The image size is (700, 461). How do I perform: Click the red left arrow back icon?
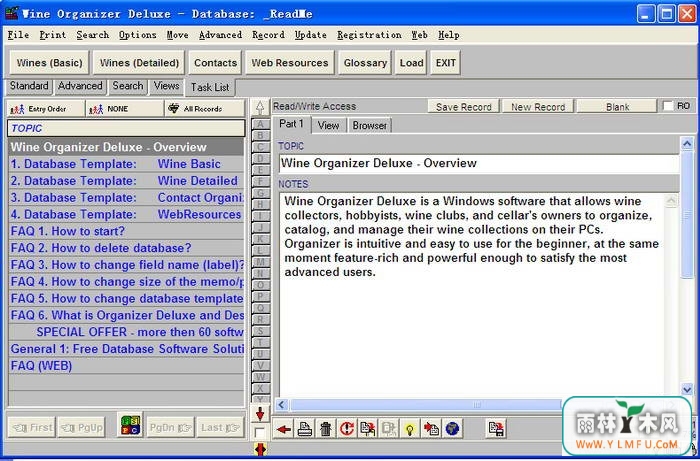283,429
